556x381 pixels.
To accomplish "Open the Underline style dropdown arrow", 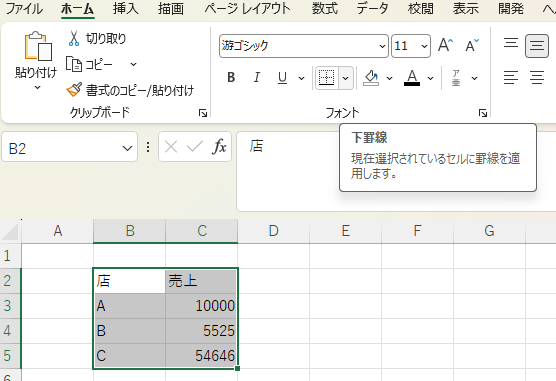I will (301, 78).
